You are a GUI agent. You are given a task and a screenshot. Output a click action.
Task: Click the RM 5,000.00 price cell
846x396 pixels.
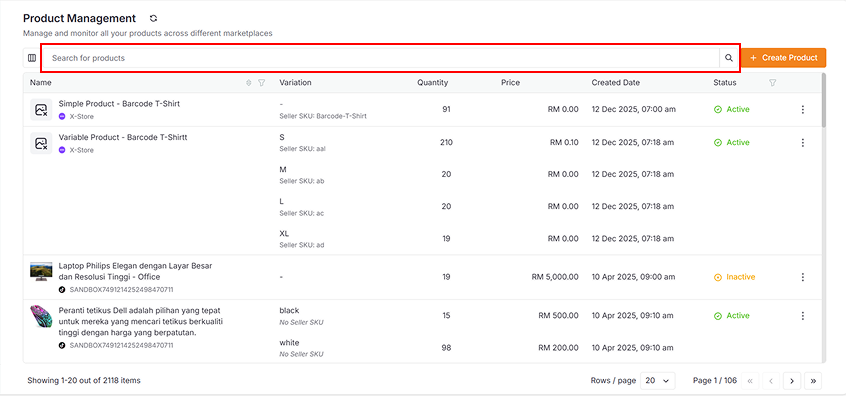555,277
